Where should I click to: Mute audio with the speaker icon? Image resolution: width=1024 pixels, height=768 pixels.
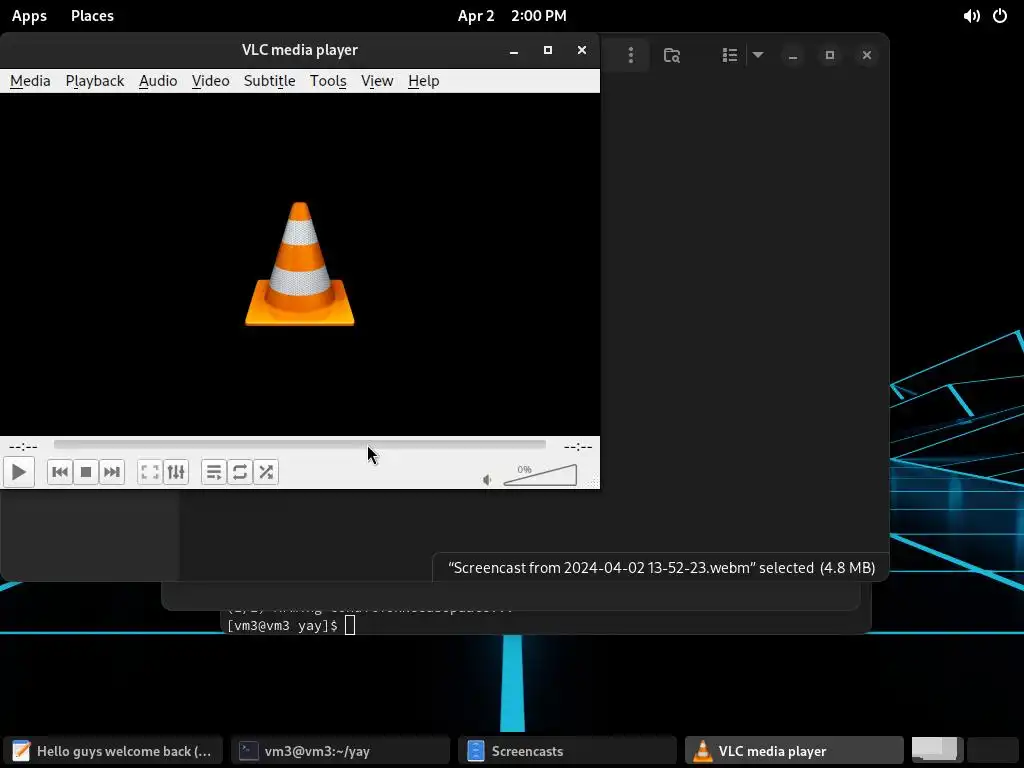point(487,480)
